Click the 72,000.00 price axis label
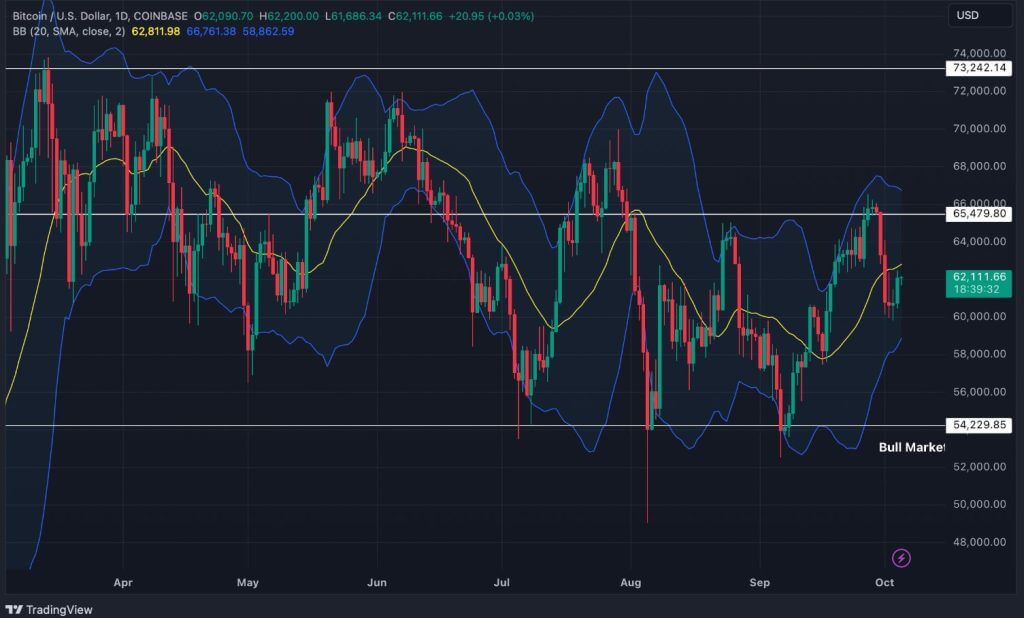Screen dimensions: 1024x618 pos(980,91)
